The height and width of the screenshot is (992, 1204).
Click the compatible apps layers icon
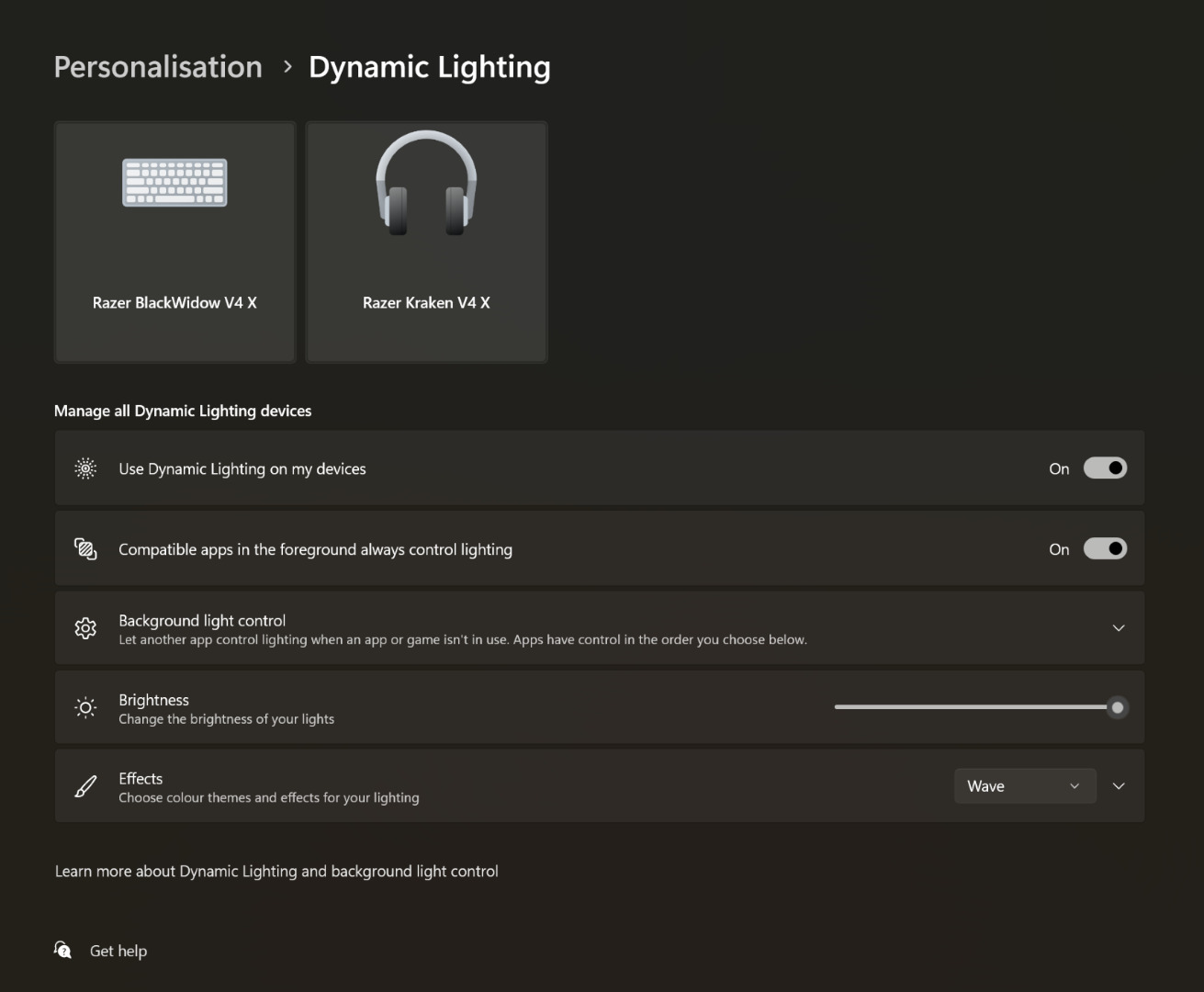click(x=85, y=549)
